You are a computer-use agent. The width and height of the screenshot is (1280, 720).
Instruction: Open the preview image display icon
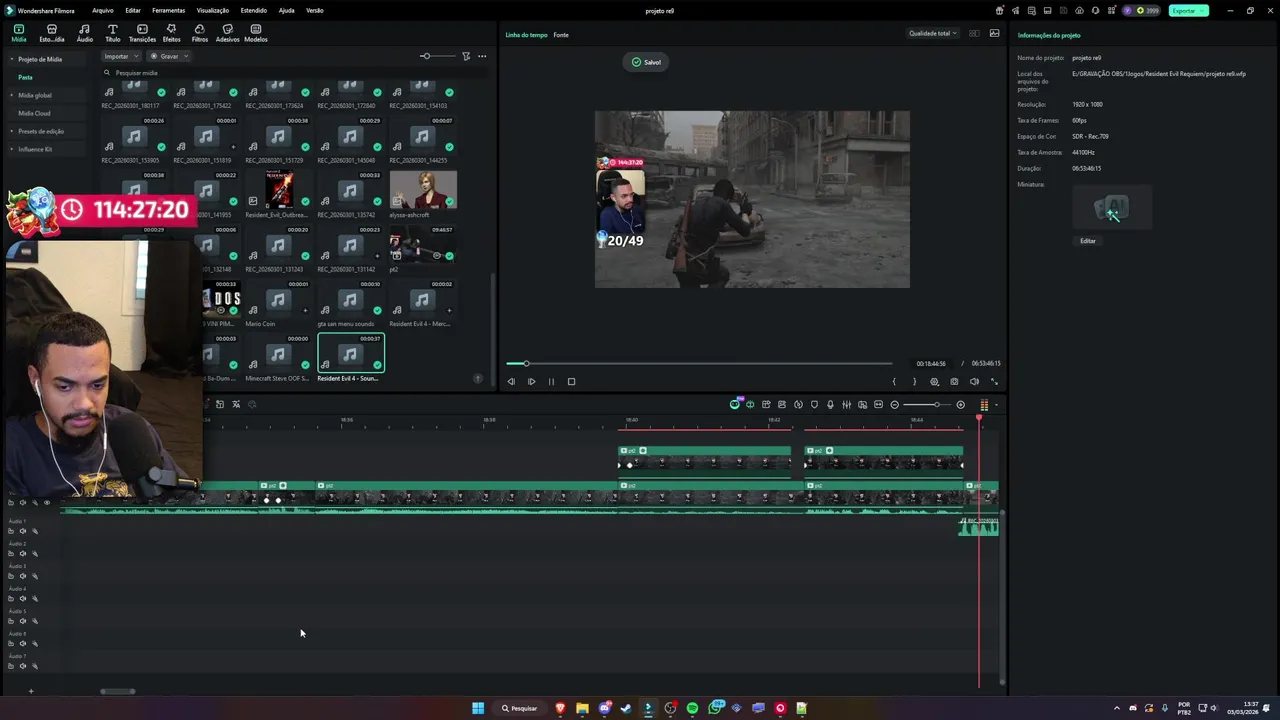(x=994, y=33)
